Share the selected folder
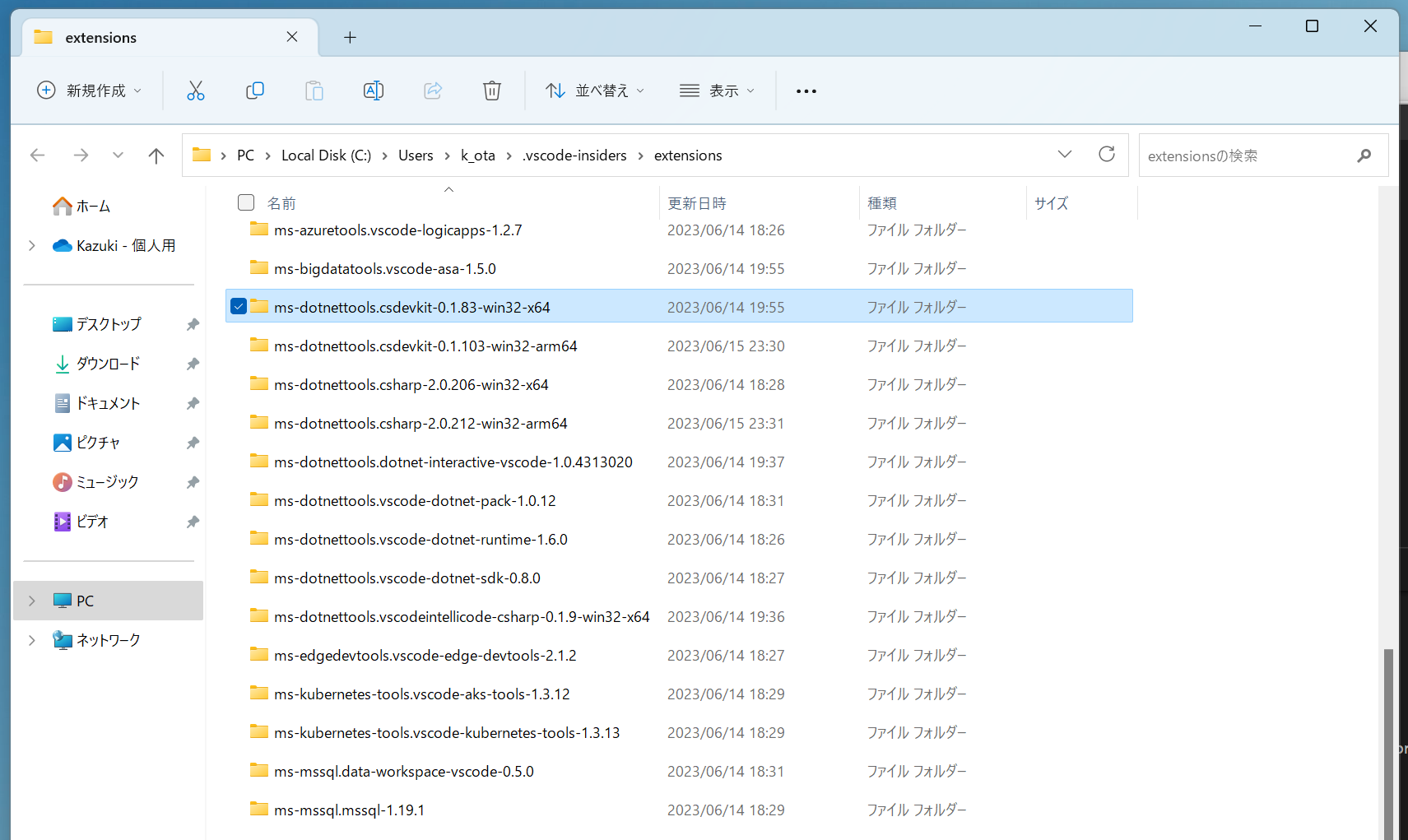1408x840 pixels. tap(432, 90)
